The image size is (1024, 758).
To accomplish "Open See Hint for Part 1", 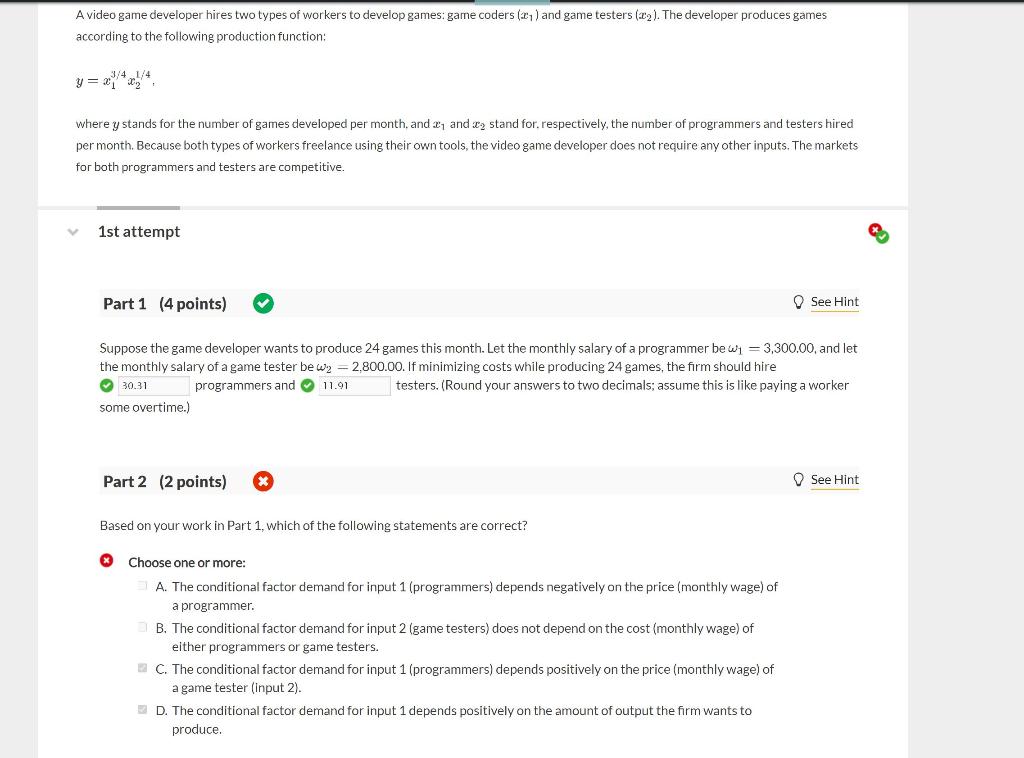I will click(835, 302).
